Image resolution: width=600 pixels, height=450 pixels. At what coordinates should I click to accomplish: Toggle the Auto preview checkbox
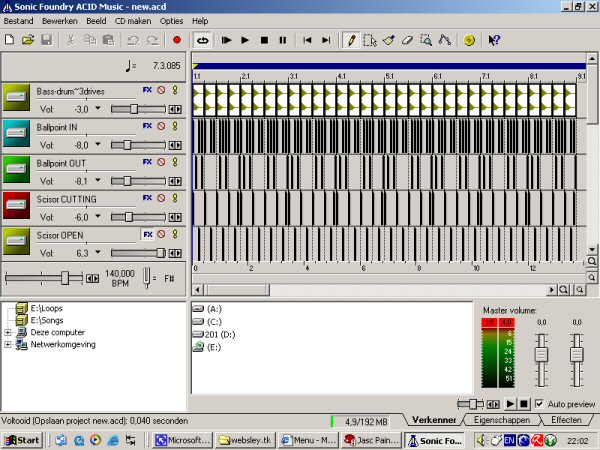tap(539, 404)
